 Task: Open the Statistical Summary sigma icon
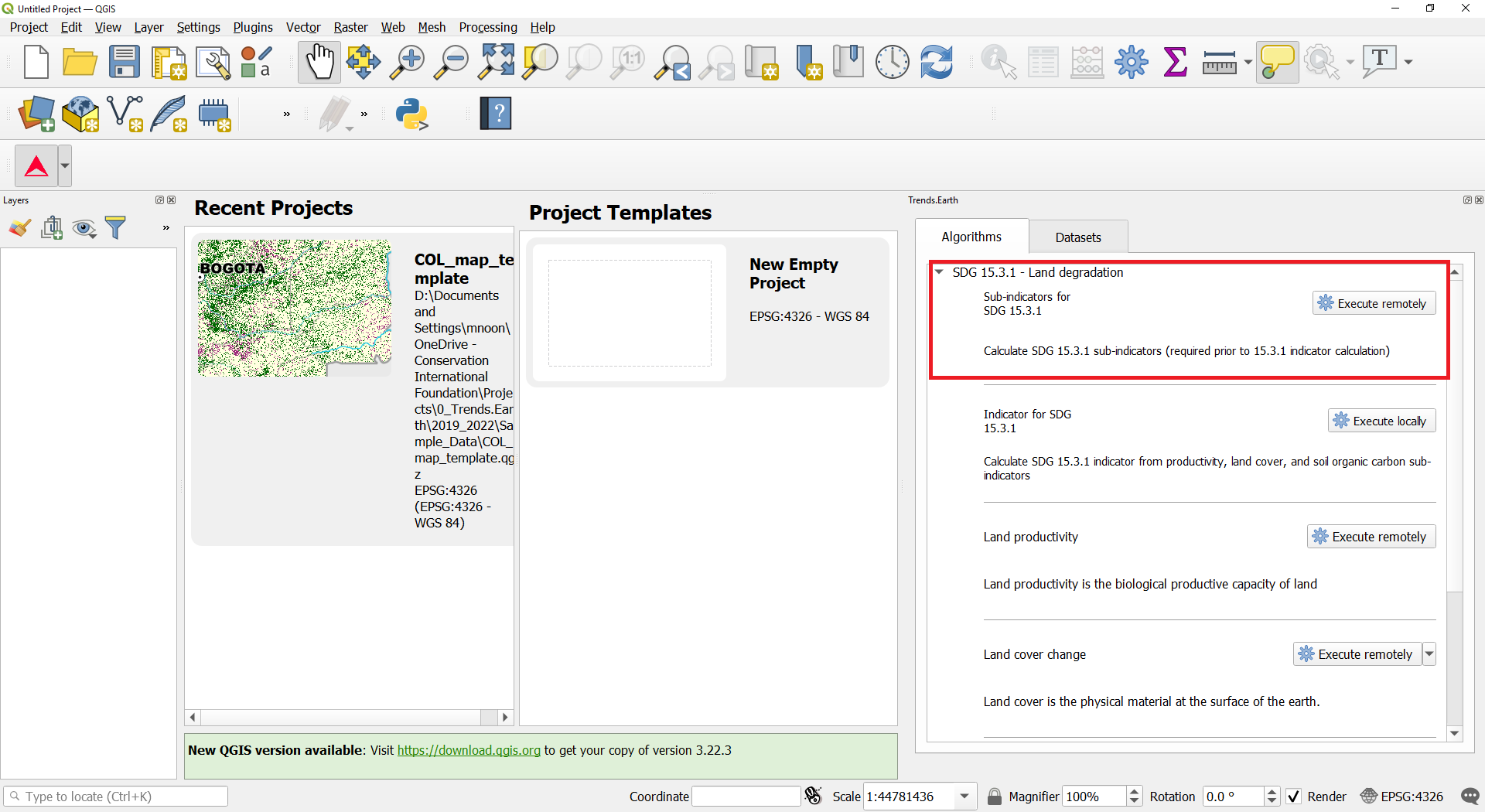(1175, 62)
